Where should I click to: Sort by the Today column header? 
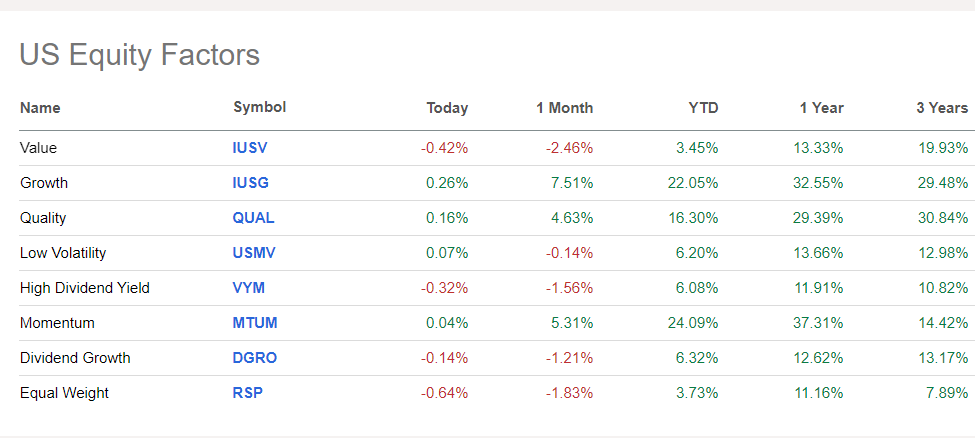(x=447, y=108)
